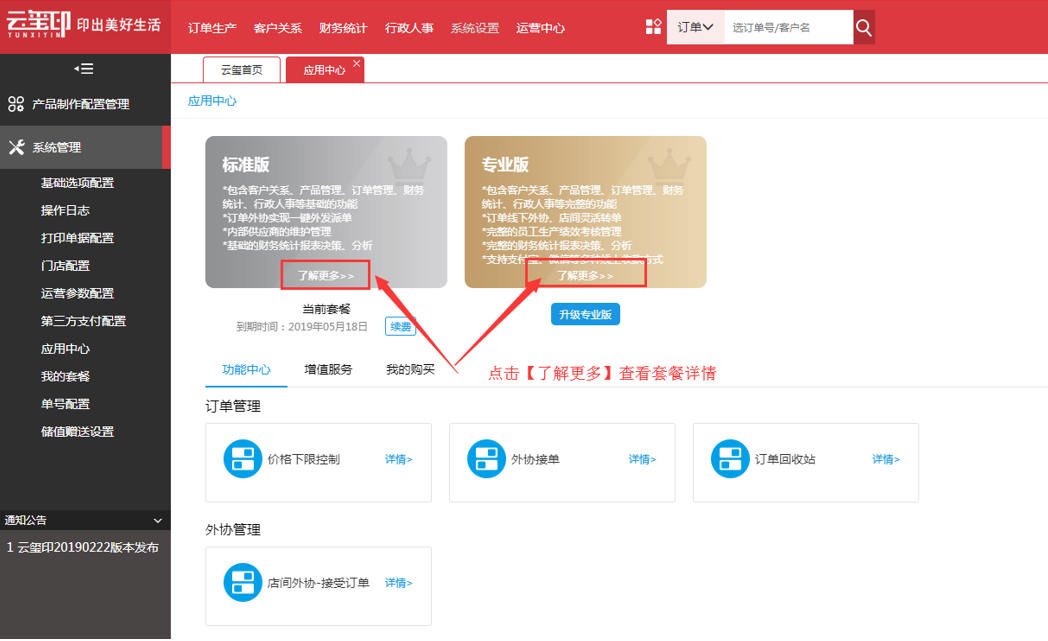This screenshot has height=641, width=1048.
Task: Open 详情 for 订单回收站
Action: pos(886,459)
